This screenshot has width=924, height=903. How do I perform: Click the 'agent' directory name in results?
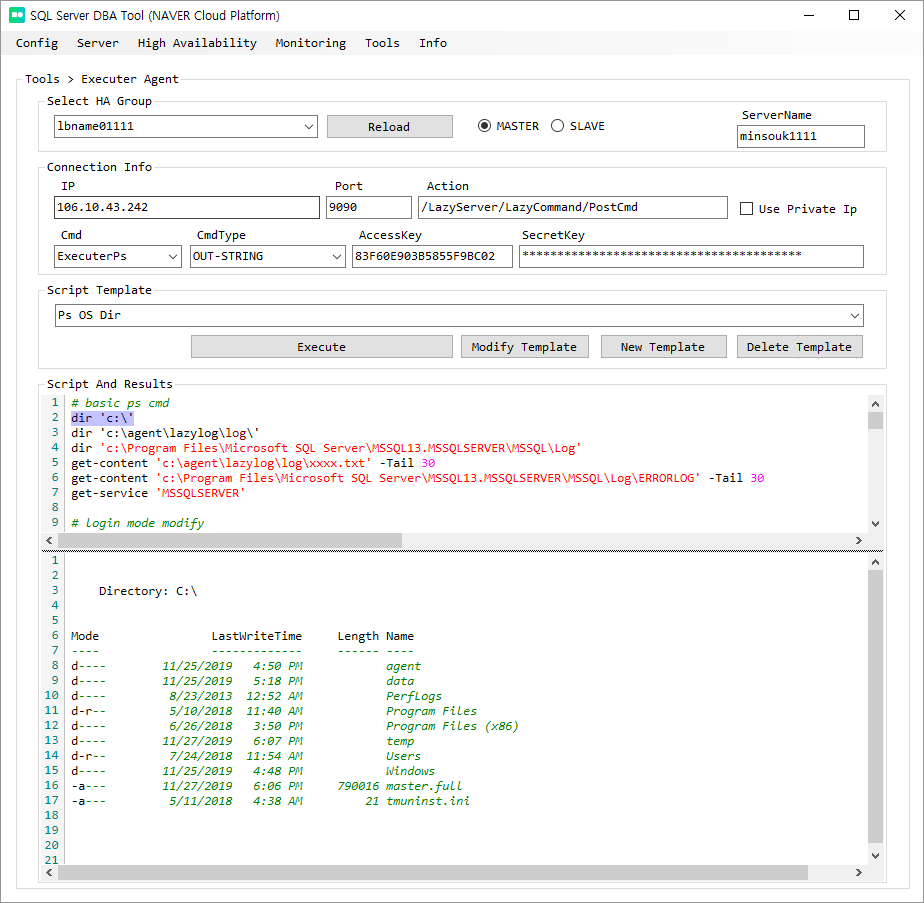404,666
